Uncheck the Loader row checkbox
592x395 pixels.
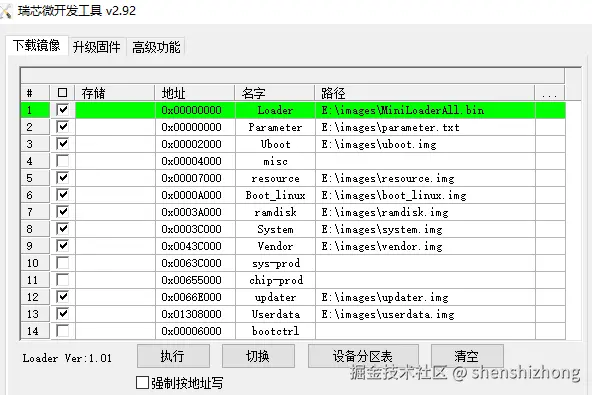pos(62,110)
